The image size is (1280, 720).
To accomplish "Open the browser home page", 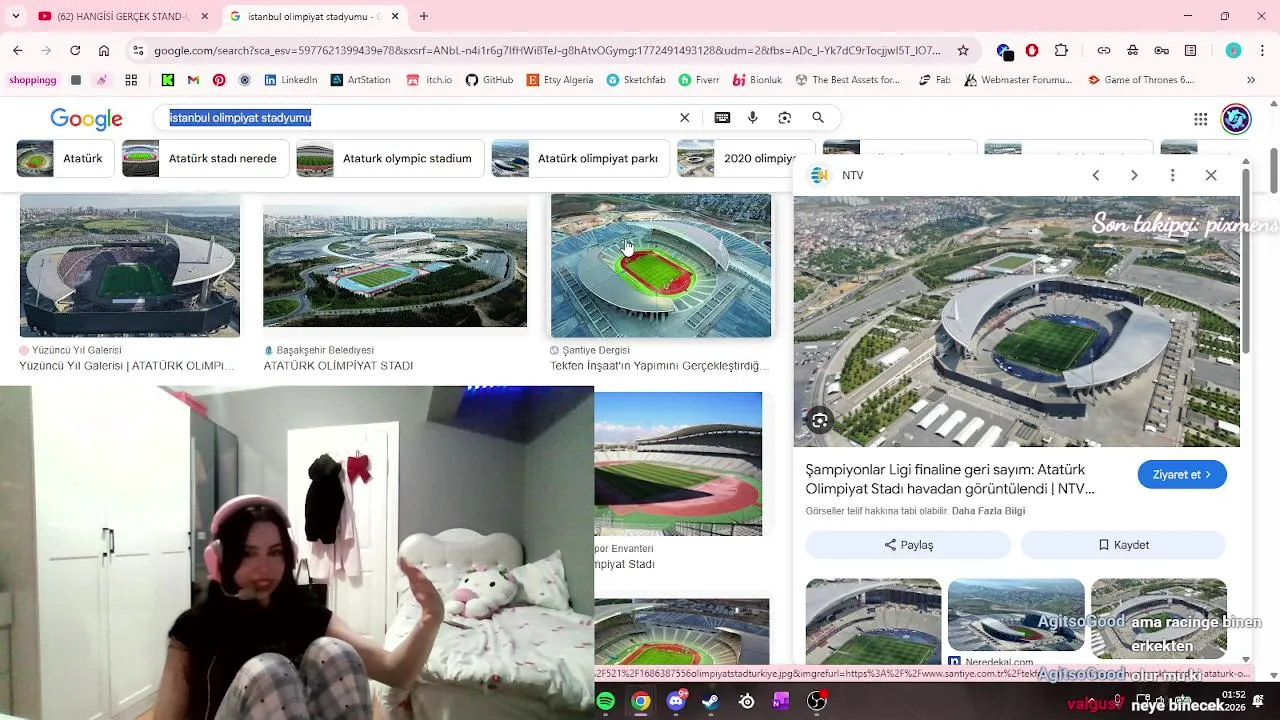I will (x=104, y=50).
